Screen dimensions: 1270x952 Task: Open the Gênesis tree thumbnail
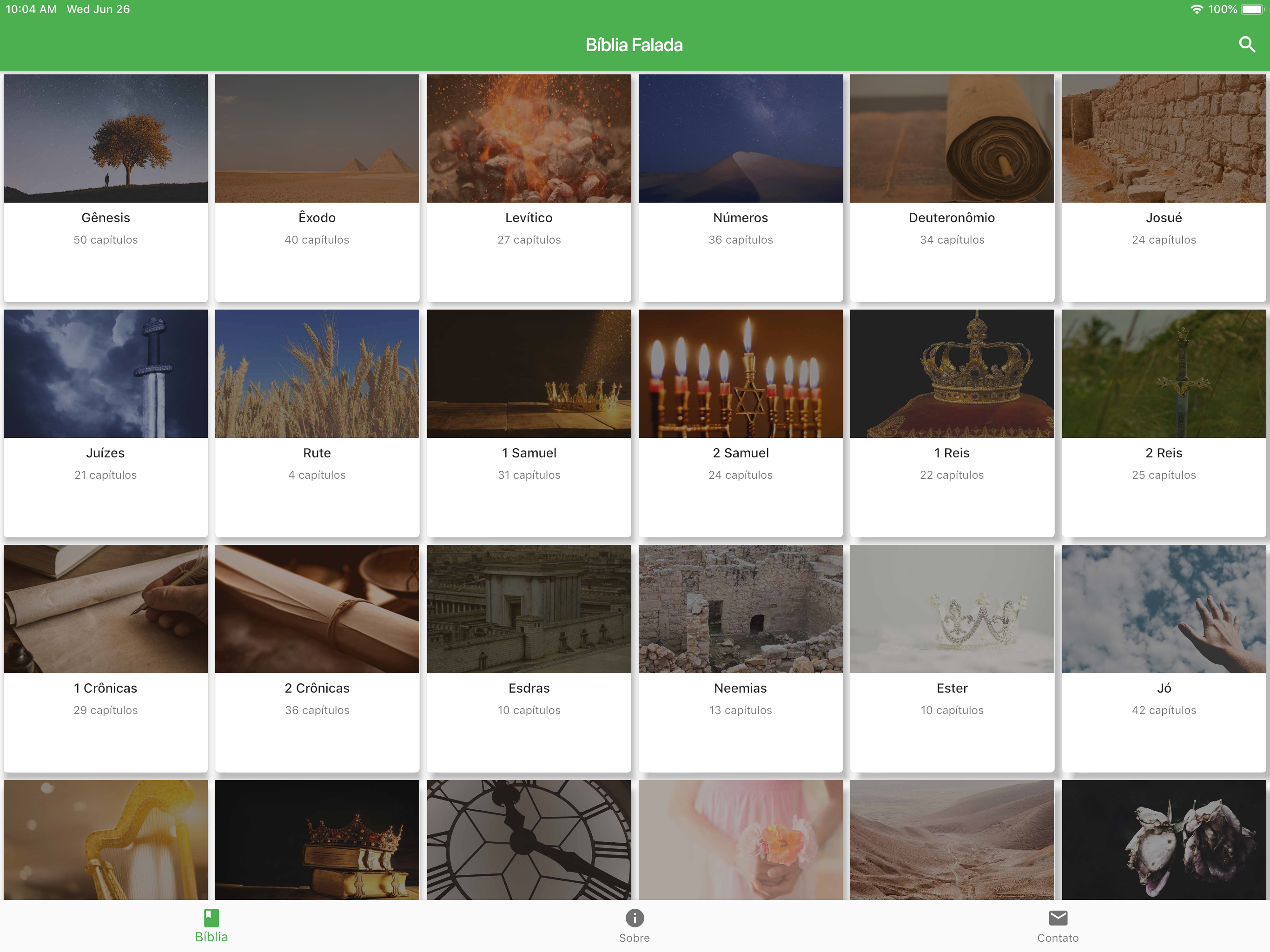pos(106,139)
